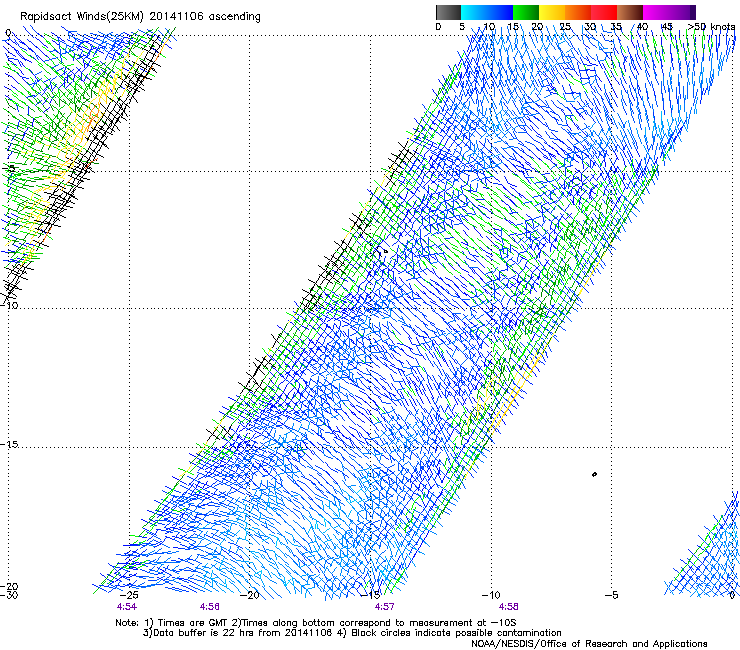Click the tiny island marker inside the swath
740x650 pixels.
385,252
